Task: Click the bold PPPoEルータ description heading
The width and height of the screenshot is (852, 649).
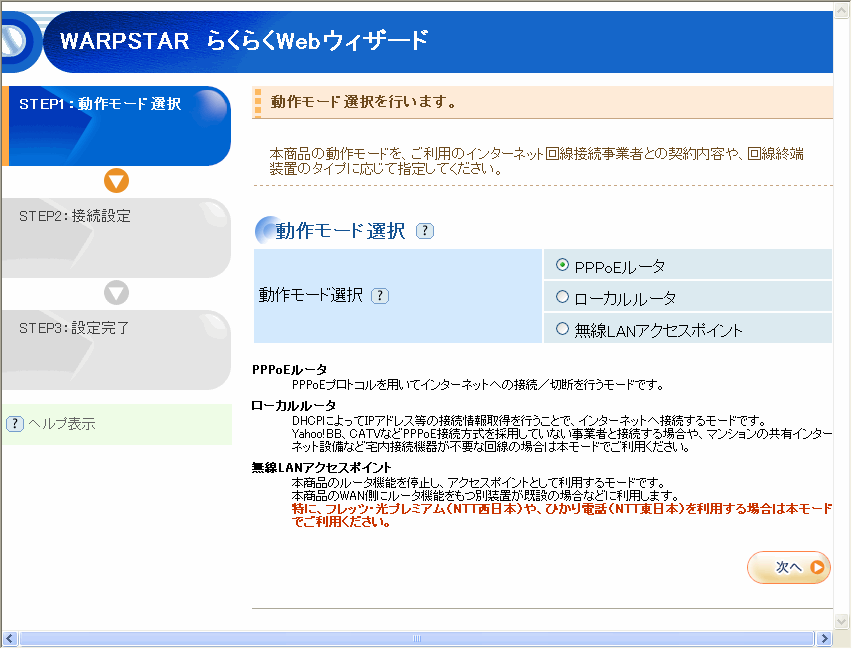Action: (x=290, y=370)
